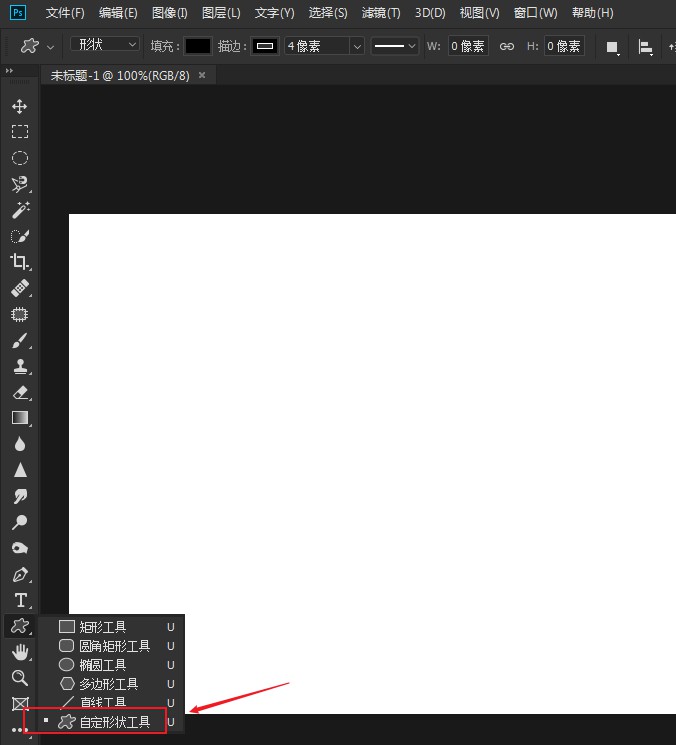Open the 滤镜(T) menu
The width and height of the screenshot is (676, 745).
(x=381, y=13)
